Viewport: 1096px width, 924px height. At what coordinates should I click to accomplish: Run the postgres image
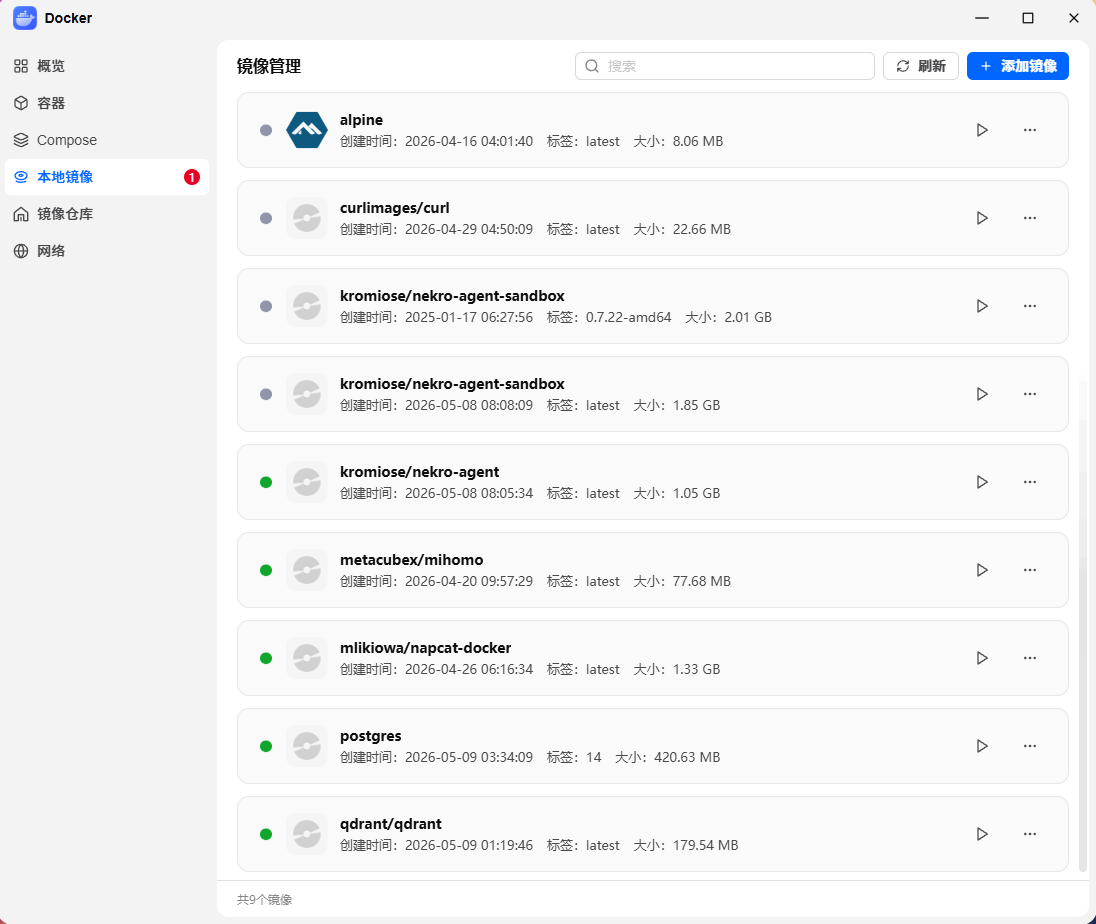tap(982, 746)
